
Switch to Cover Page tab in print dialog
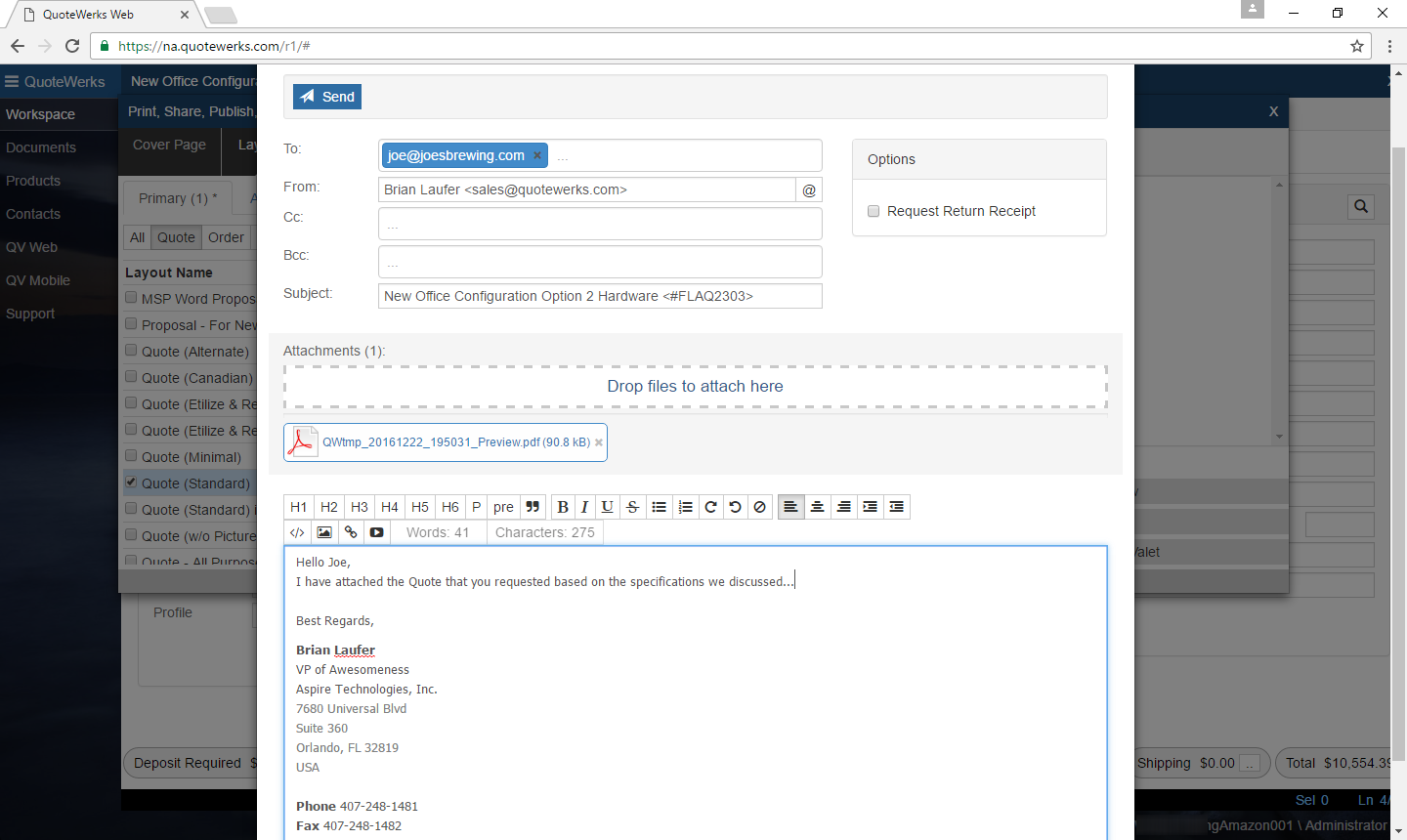[x=169, y=145]
